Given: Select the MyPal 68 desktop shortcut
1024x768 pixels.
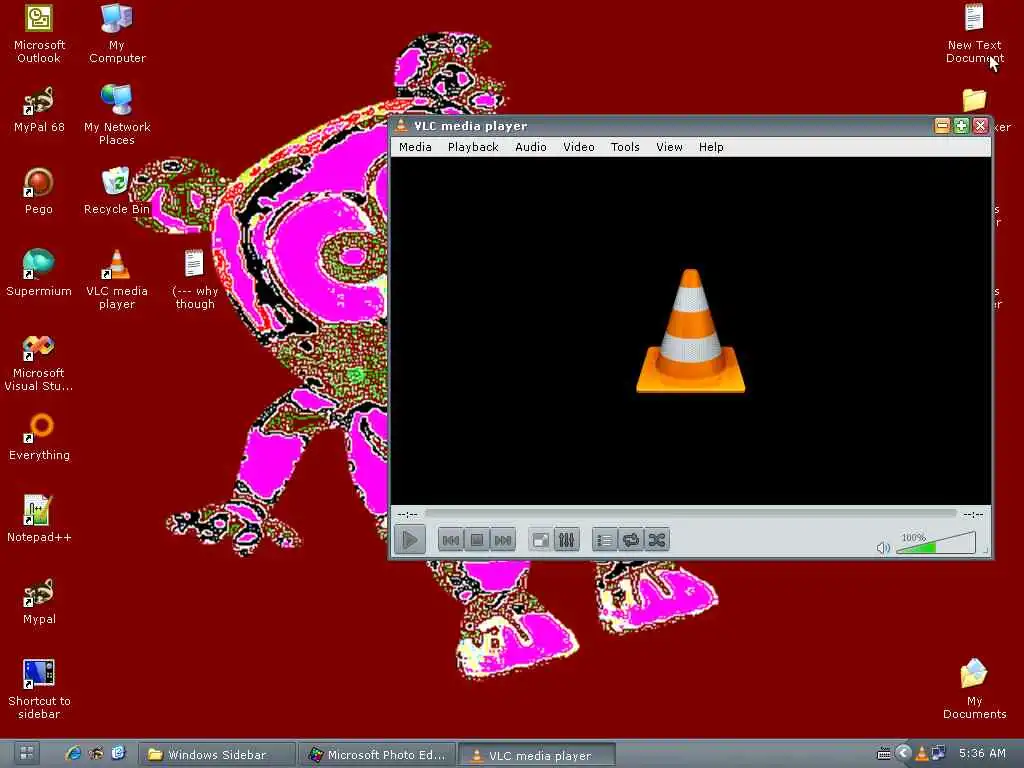Looking at the screenshot, I should 39,109.
